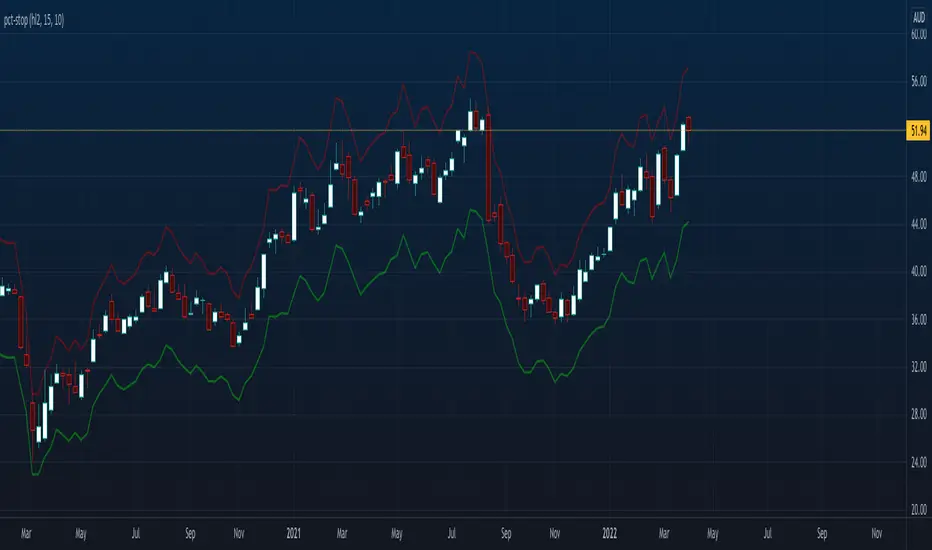Open the AUD currency selector
Screen dimensions: 932x550
click(919, 18)
